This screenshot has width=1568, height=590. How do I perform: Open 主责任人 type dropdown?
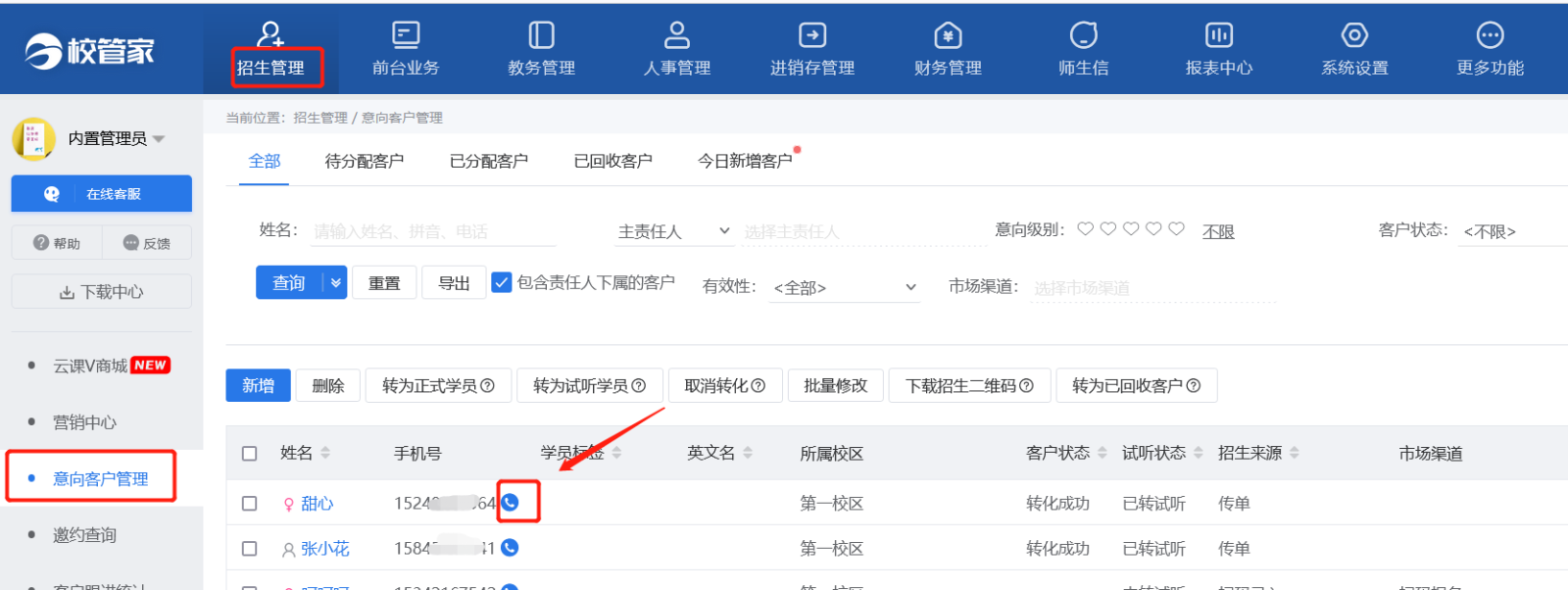coord(674,231)
